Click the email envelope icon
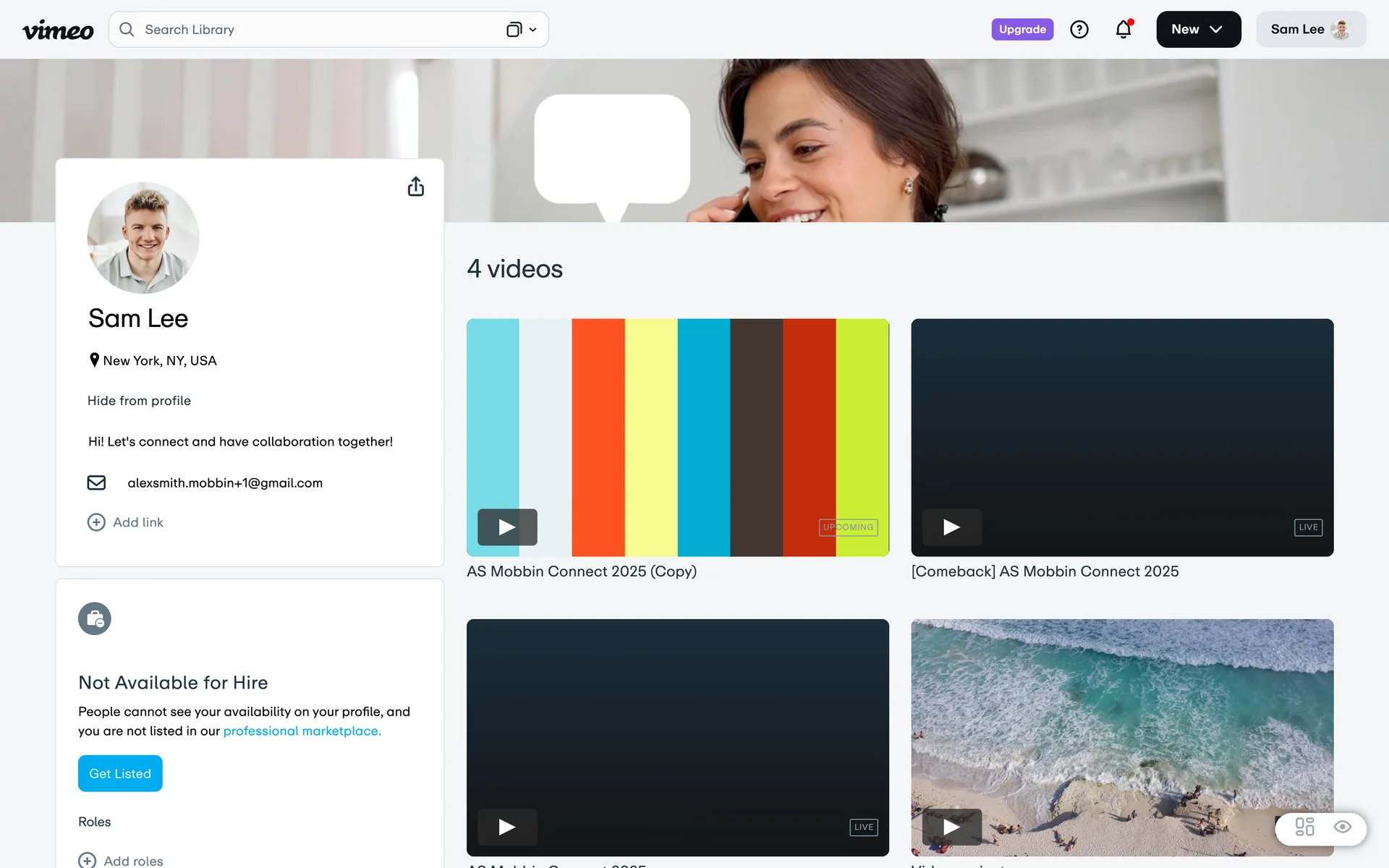1389x868 pixels. coord(96,482)
